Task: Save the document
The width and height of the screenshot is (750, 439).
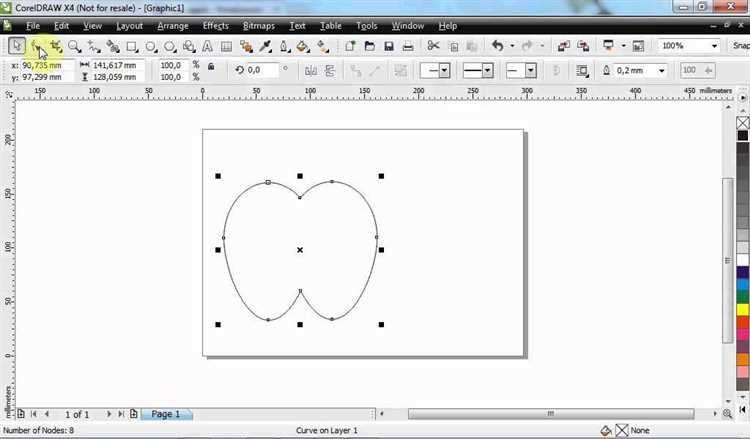Action: 389,46
